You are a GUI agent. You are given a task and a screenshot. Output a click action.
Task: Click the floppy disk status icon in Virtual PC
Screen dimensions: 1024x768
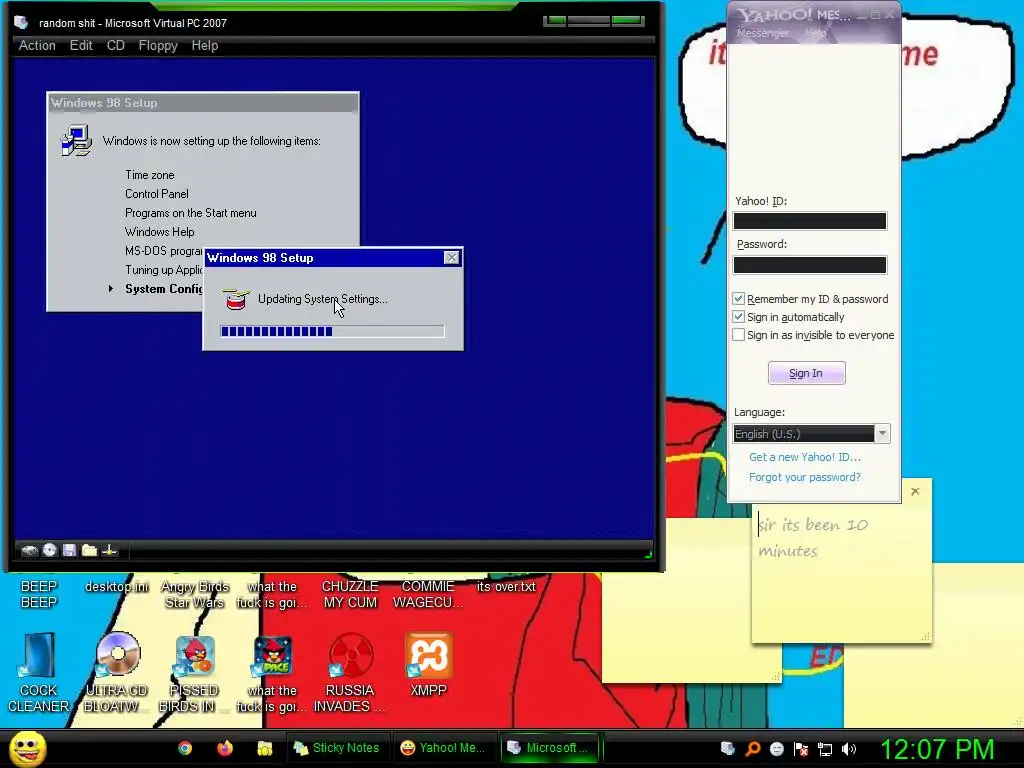69,551
